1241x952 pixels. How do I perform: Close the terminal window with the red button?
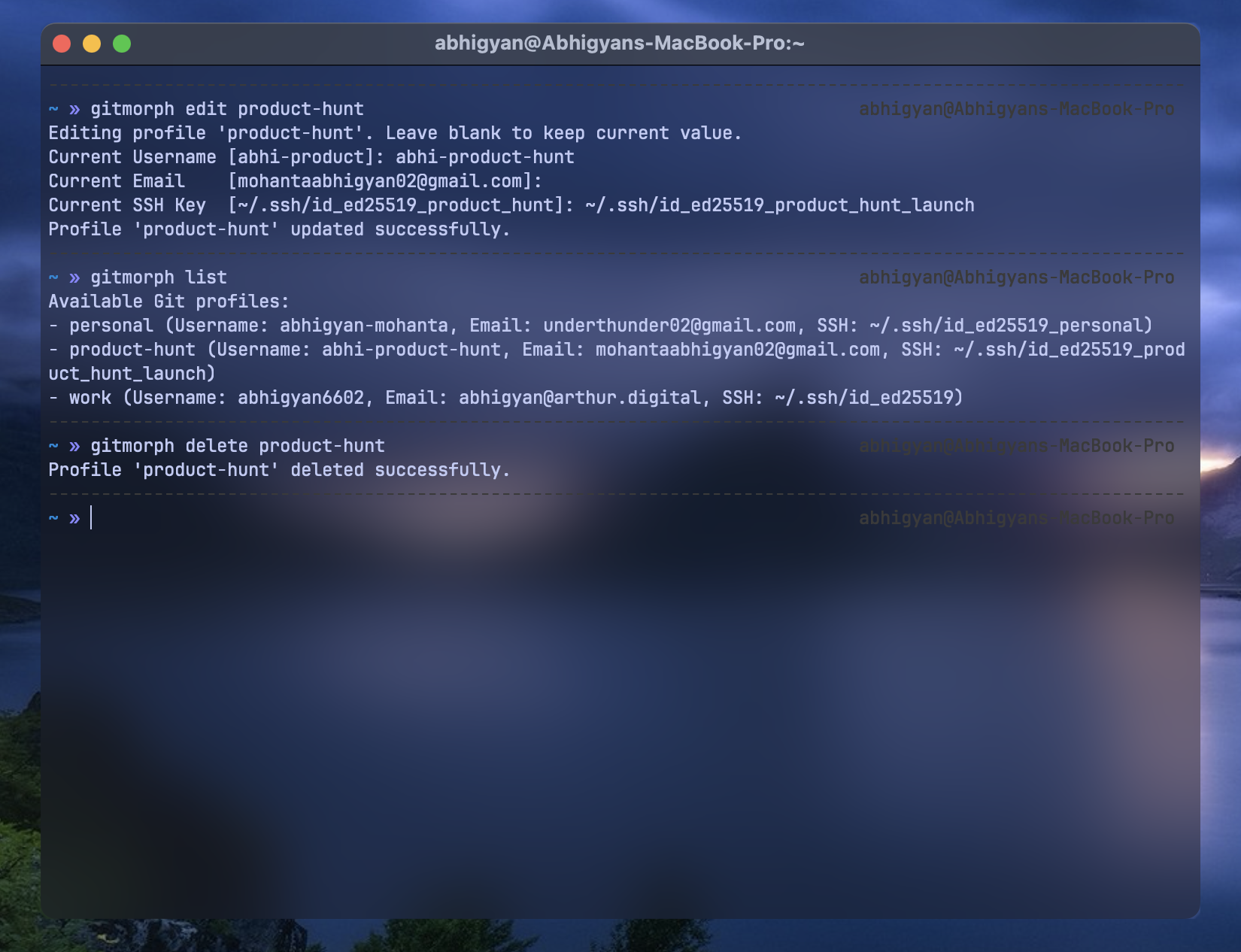[x=62, y=44]
